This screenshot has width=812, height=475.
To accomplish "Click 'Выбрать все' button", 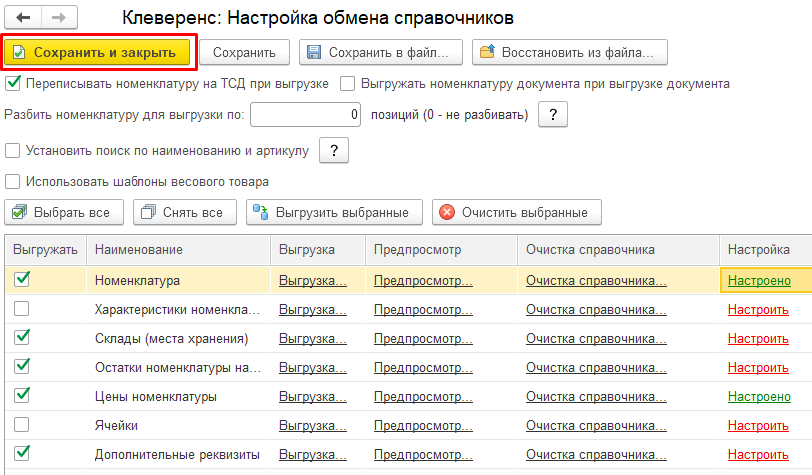I will [64, 212].
